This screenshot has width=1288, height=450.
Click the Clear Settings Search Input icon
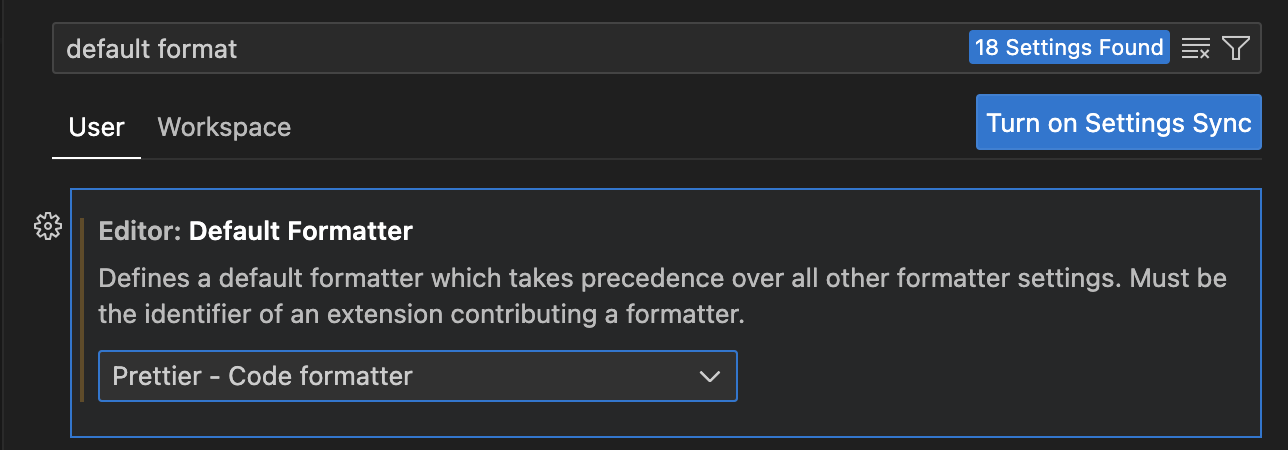1195,48
